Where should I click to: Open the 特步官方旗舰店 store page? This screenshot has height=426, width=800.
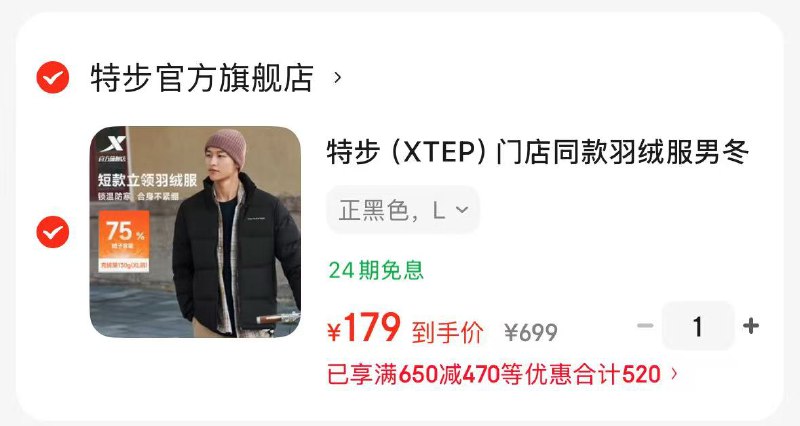(x=202, y=78)
